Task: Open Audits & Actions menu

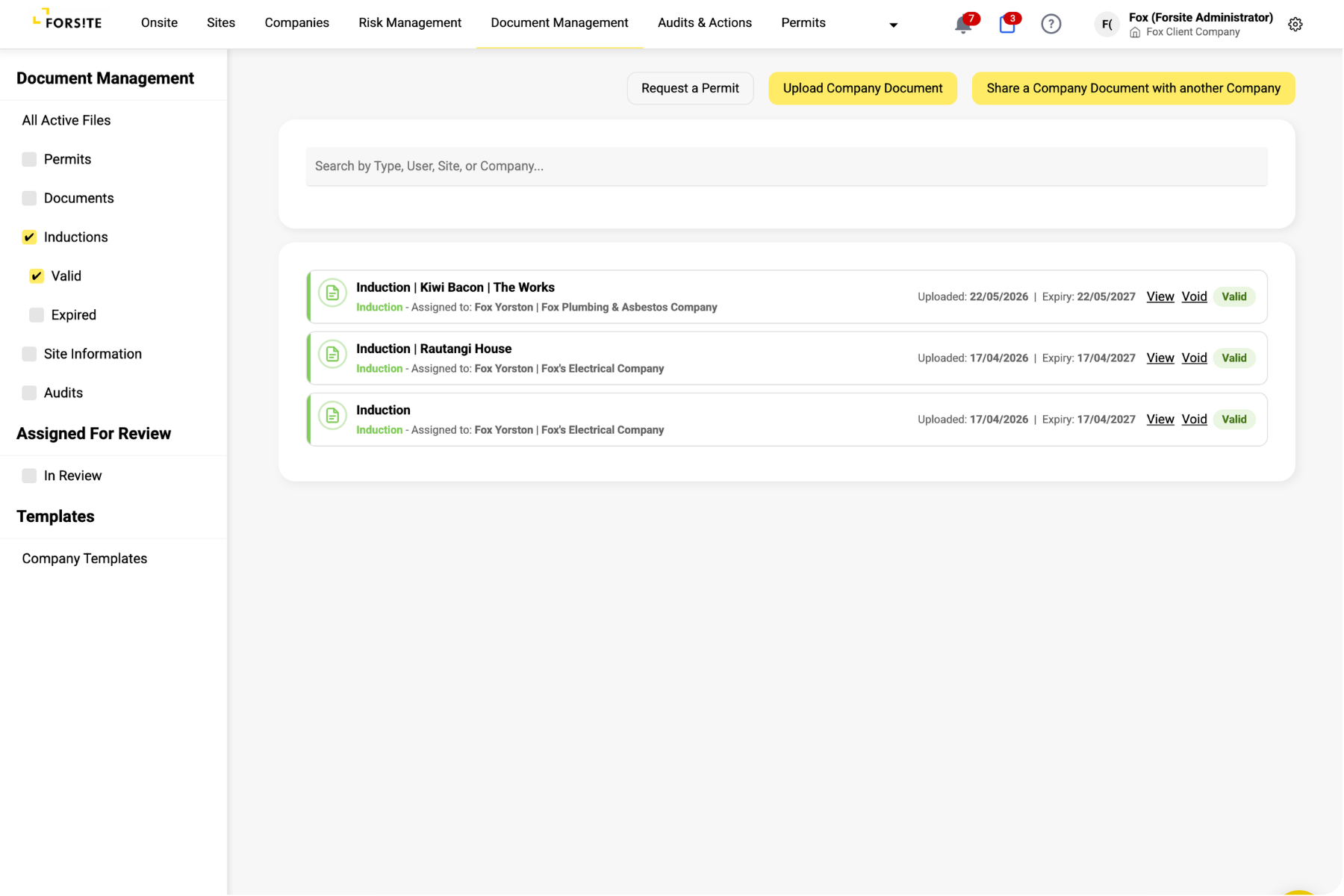Action: [x=705, y=23]
